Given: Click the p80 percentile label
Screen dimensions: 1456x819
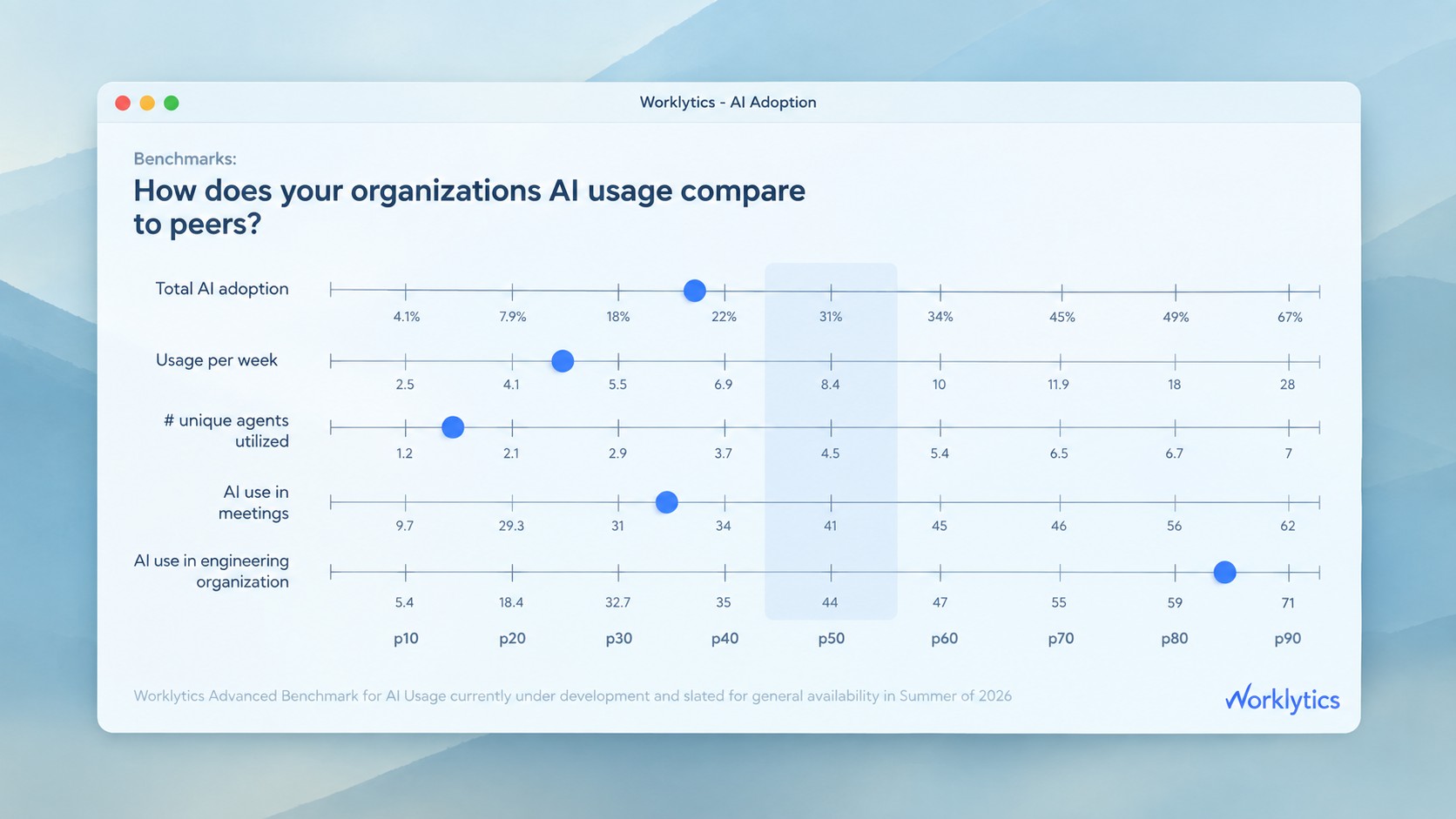Looking at the screenshot, I should tap(1175, 639).
